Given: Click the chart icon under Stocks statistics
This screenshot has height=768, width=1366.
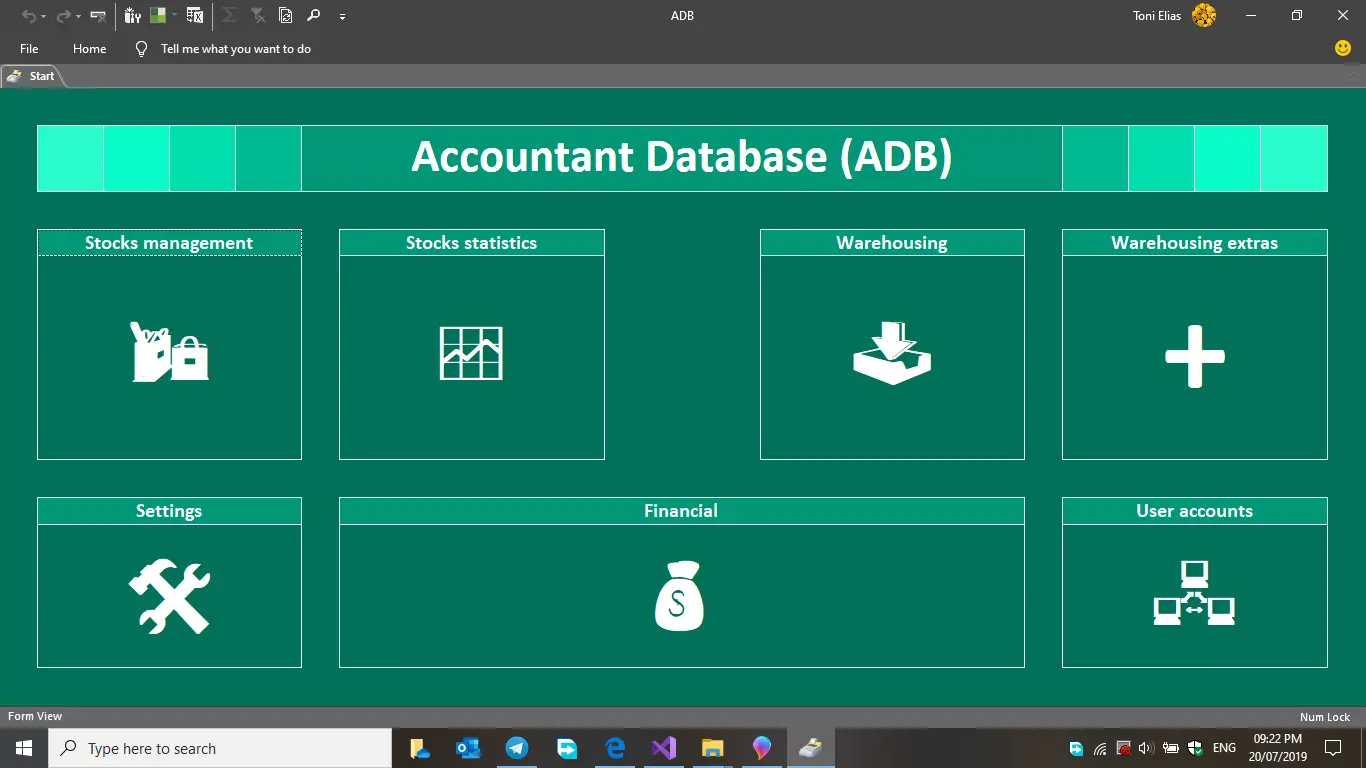Looking at the screenshot, I should [x=471, y=352].
